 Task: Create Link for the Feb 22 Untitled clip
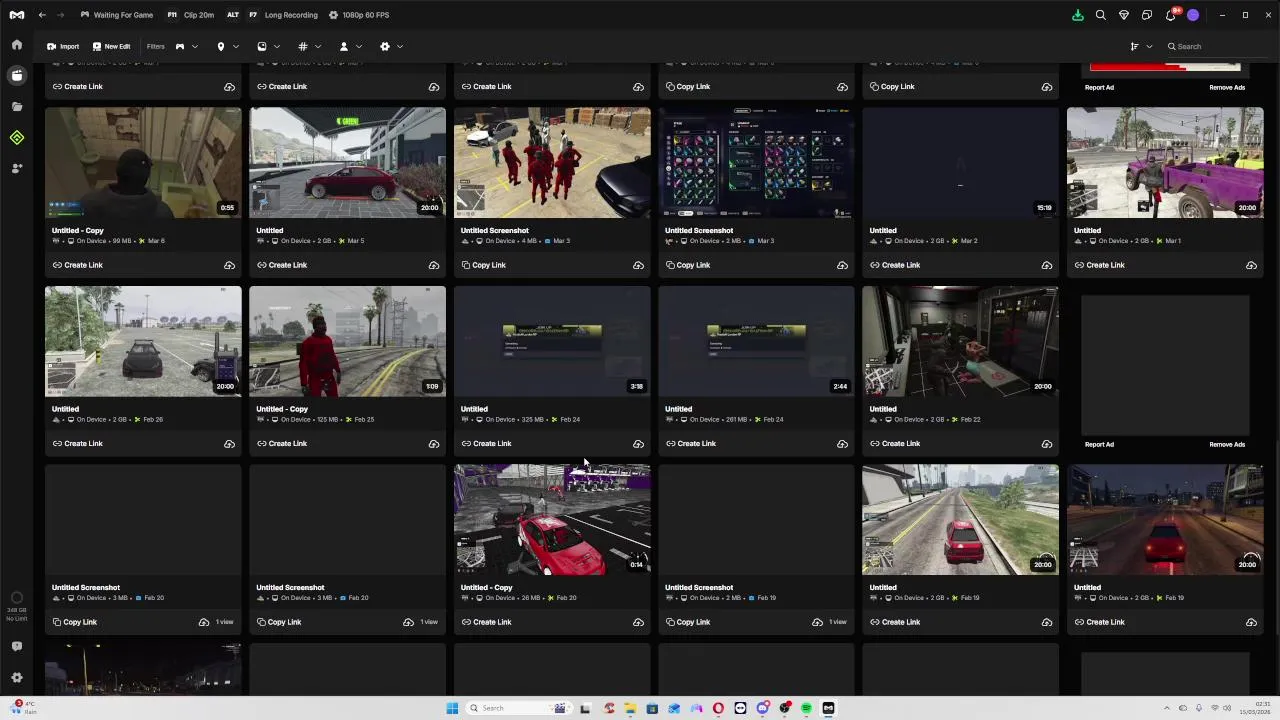(894, 444)
